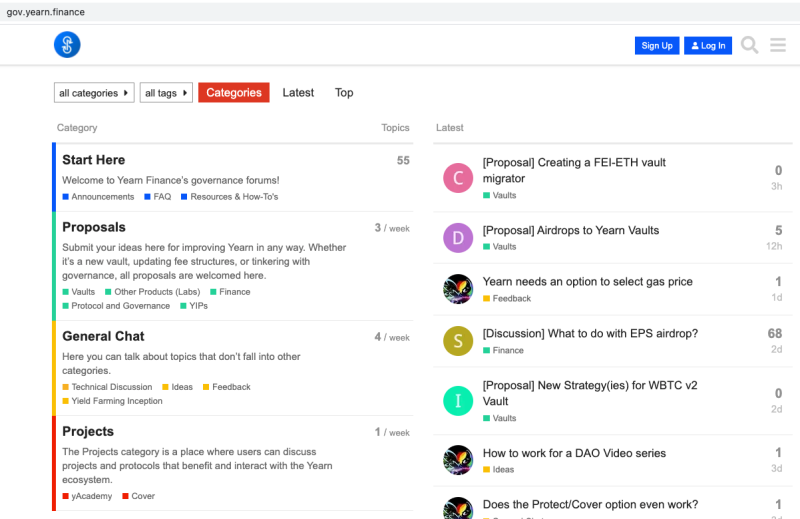Screen dimensions: 800x519
Task: Click the green I avatar on WBTC v2 proposal
Action: pos(458,401)
